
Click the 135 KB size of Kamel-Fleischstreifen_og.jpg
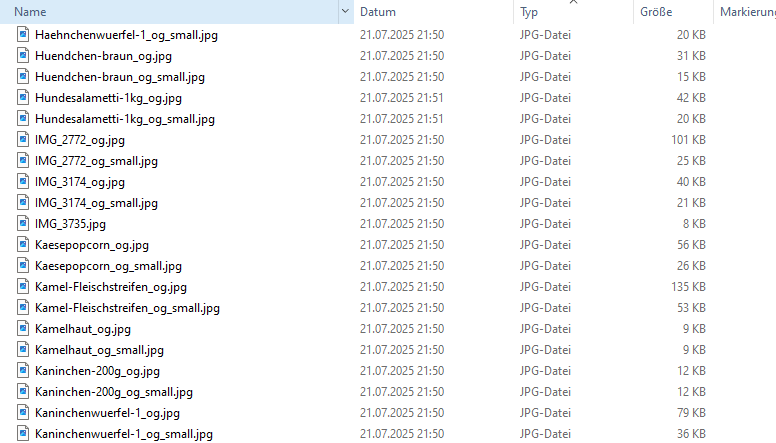688,287
